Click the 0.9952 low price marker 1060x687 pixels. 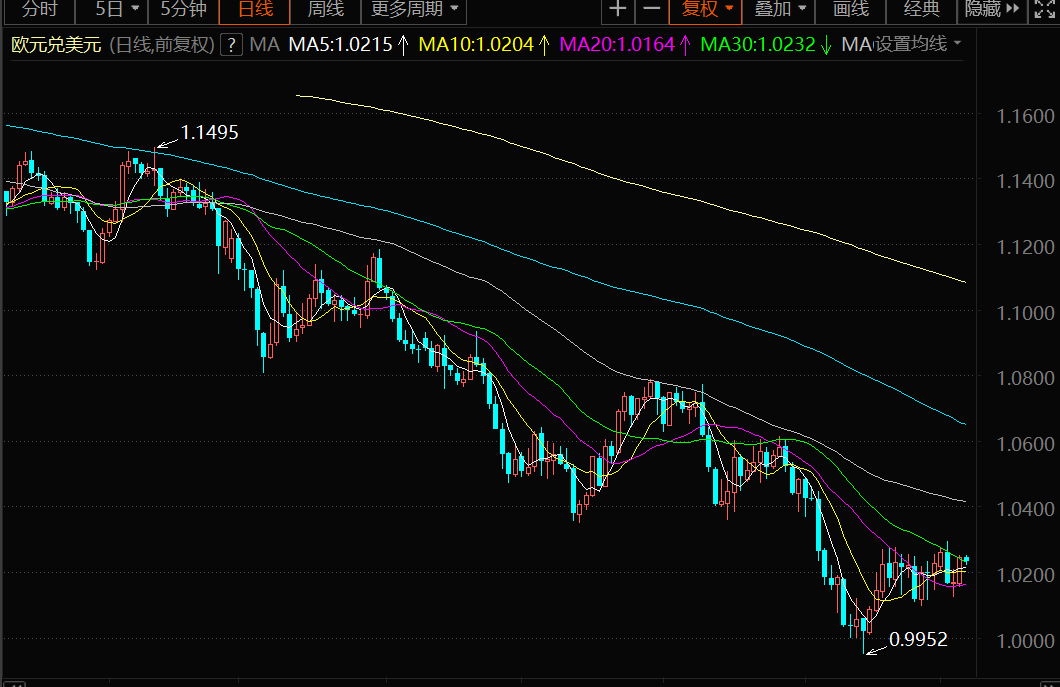click(917, 639)
